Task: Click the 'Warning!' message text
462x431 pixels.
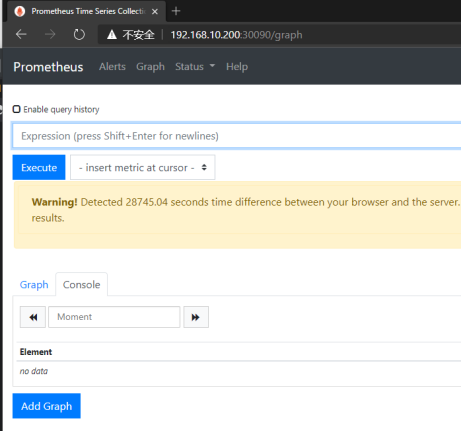Action: (x=55, y=202)
